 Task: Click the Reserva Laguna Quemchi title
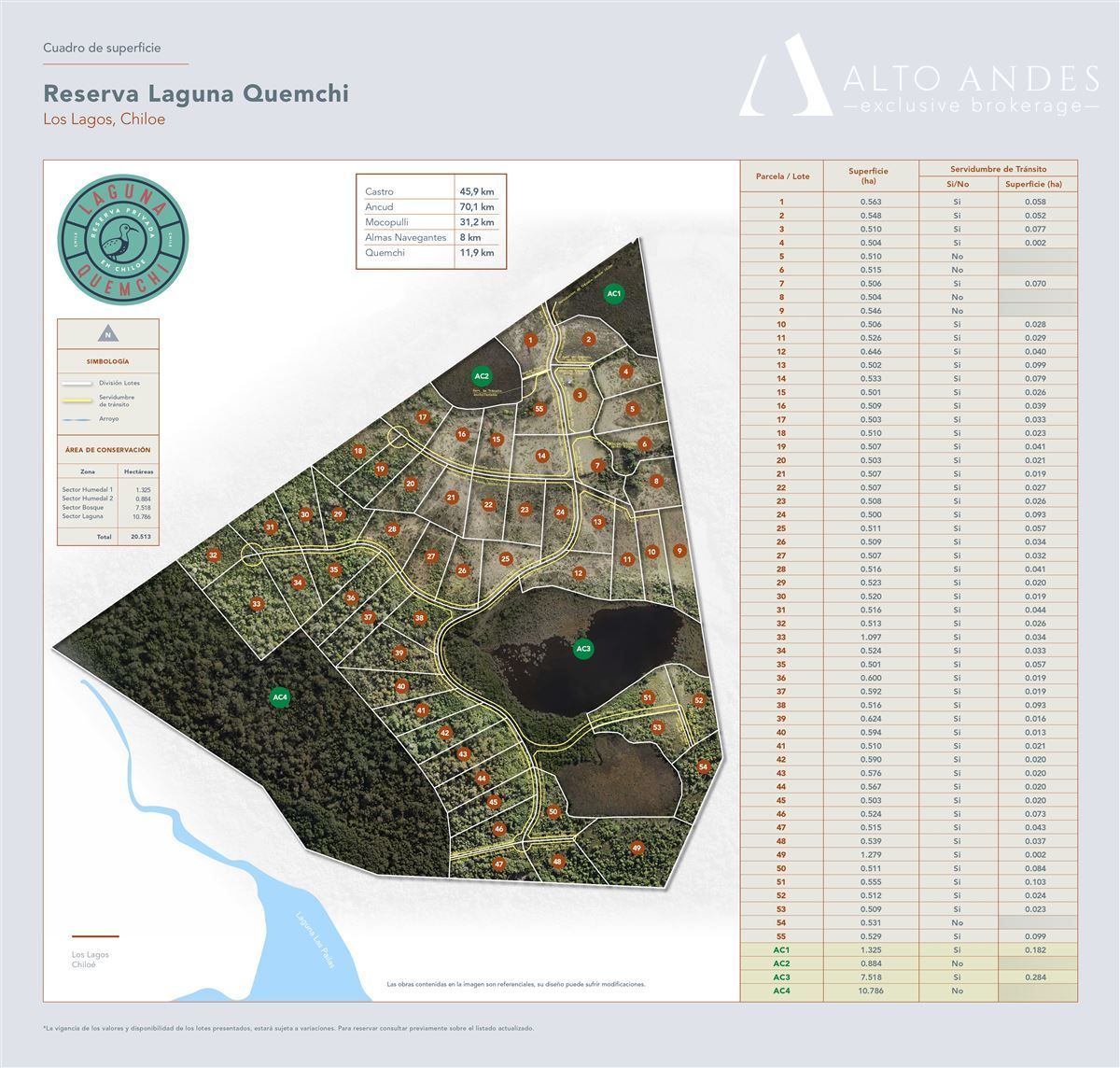pos(196,94)
